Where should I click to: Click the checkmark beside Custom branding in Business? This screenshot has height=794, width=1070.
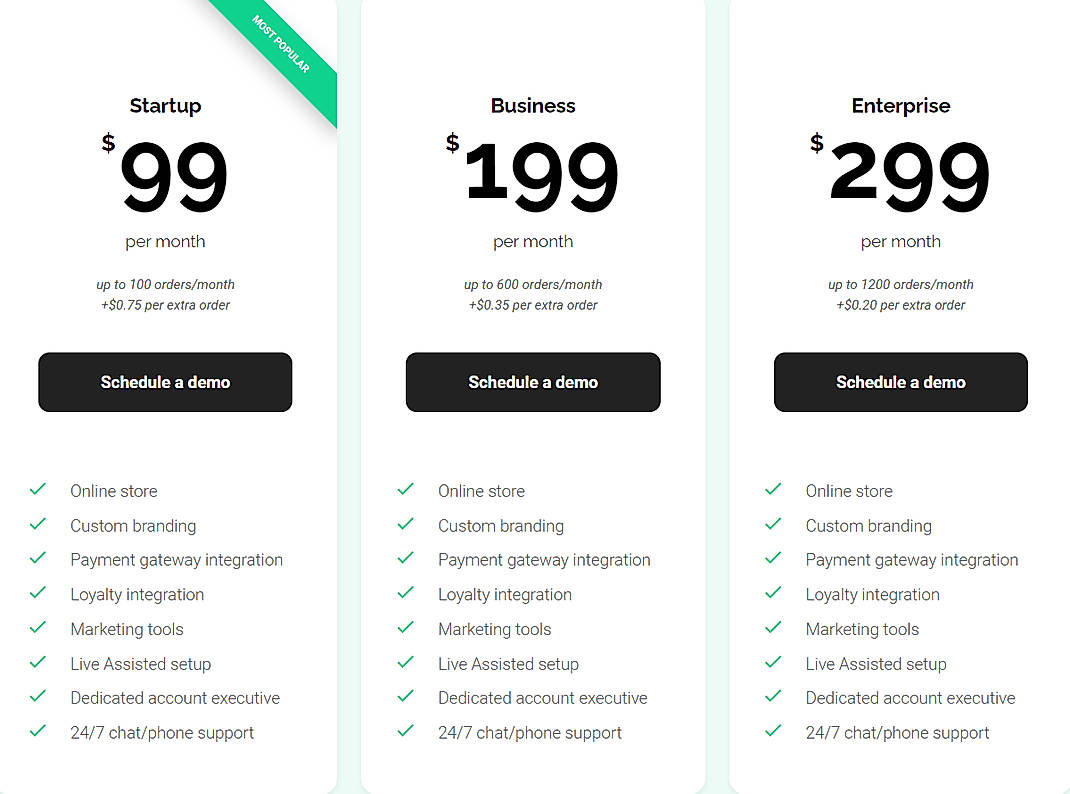(406, 524)
